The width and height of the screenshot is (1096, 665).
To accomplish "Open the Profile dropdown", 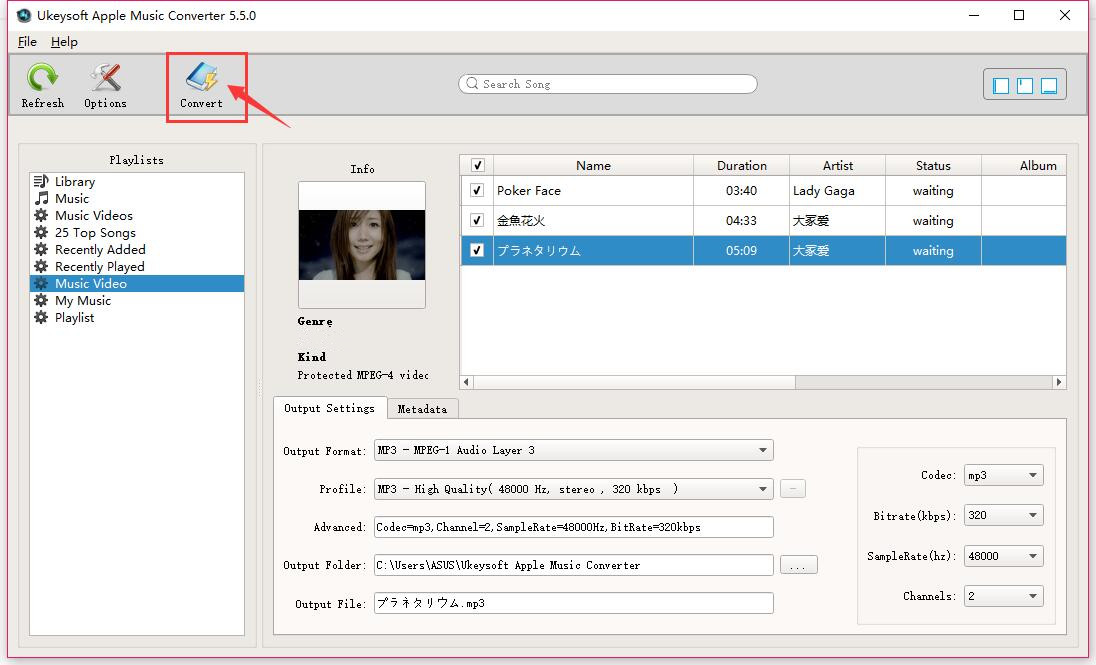I will click(x=574, y=489).
